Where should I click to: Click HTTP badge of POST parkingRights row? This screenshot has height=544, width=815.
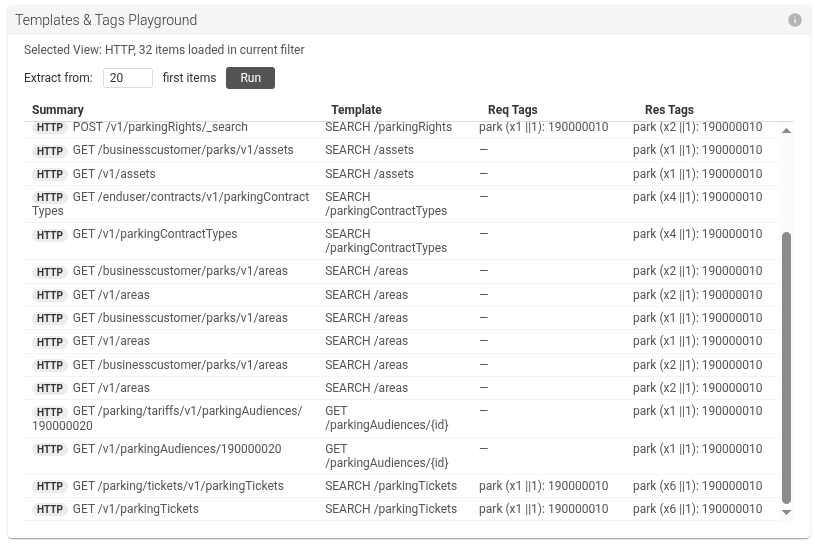coord(50,128)
